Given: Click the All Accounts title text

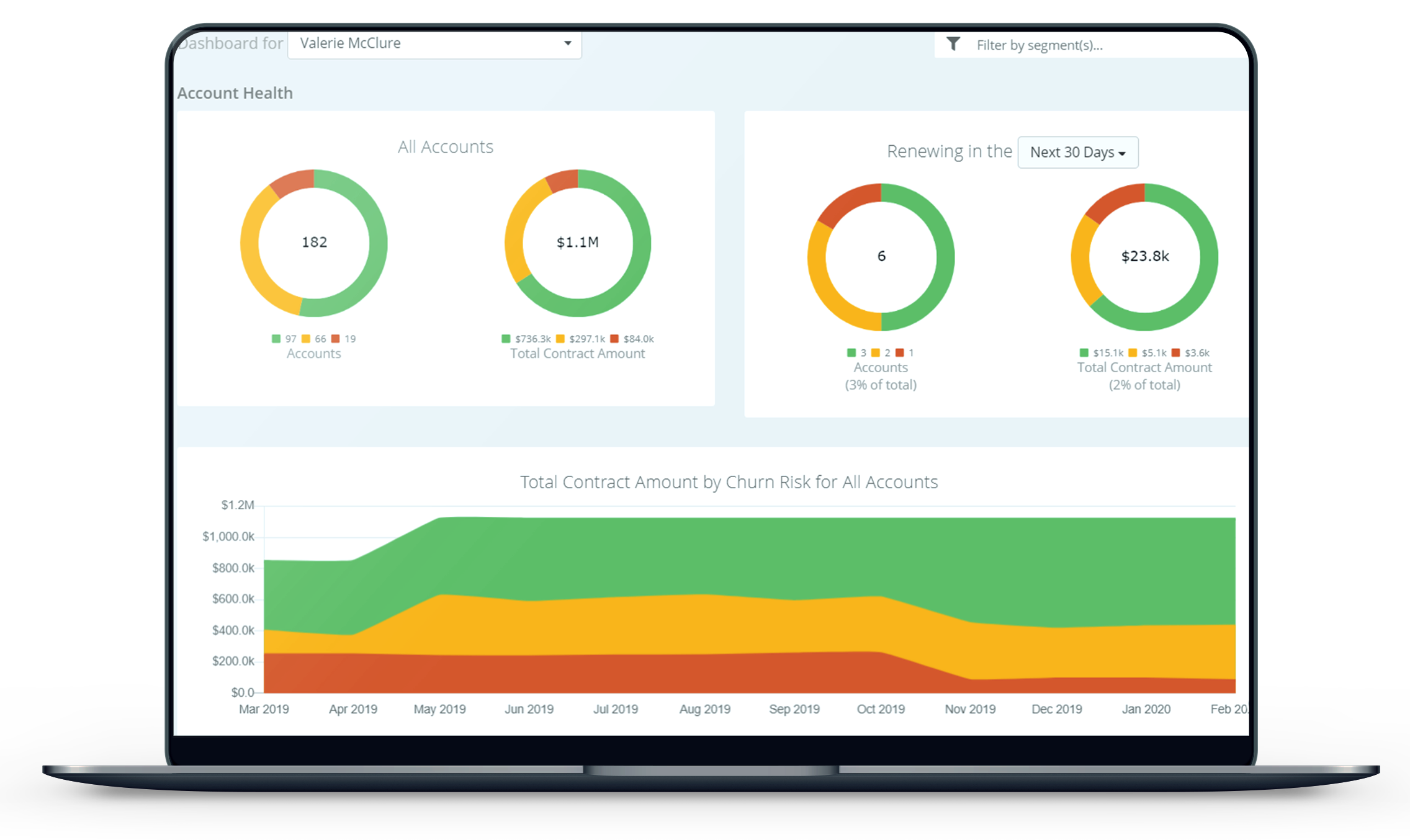Looking at the screenshot, I should coord(446,147).
